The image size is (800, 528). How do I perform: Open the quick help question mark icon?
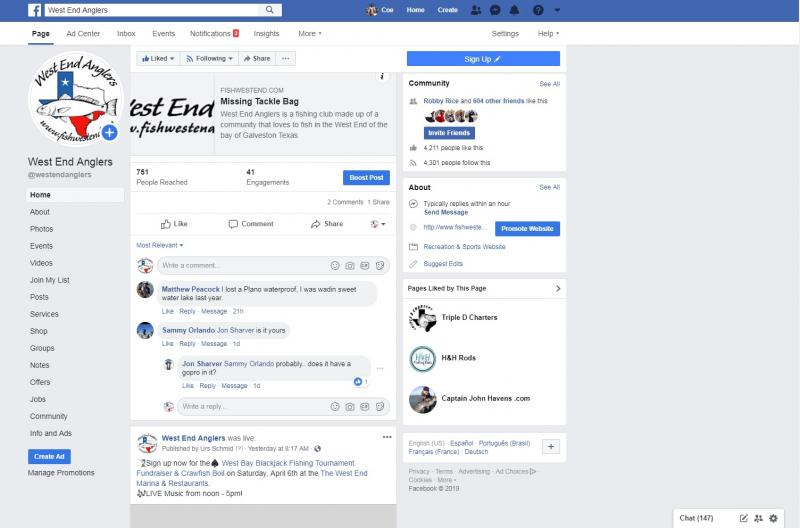point(538,10)
